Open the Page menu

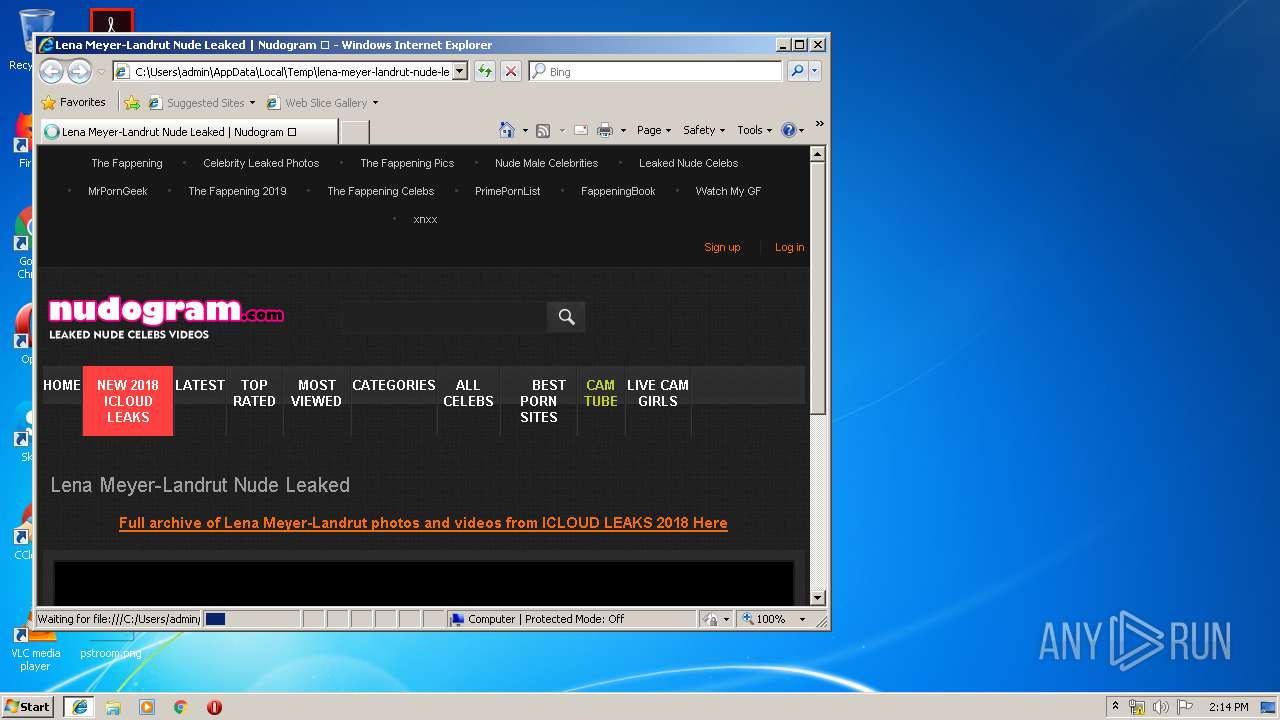654,130
